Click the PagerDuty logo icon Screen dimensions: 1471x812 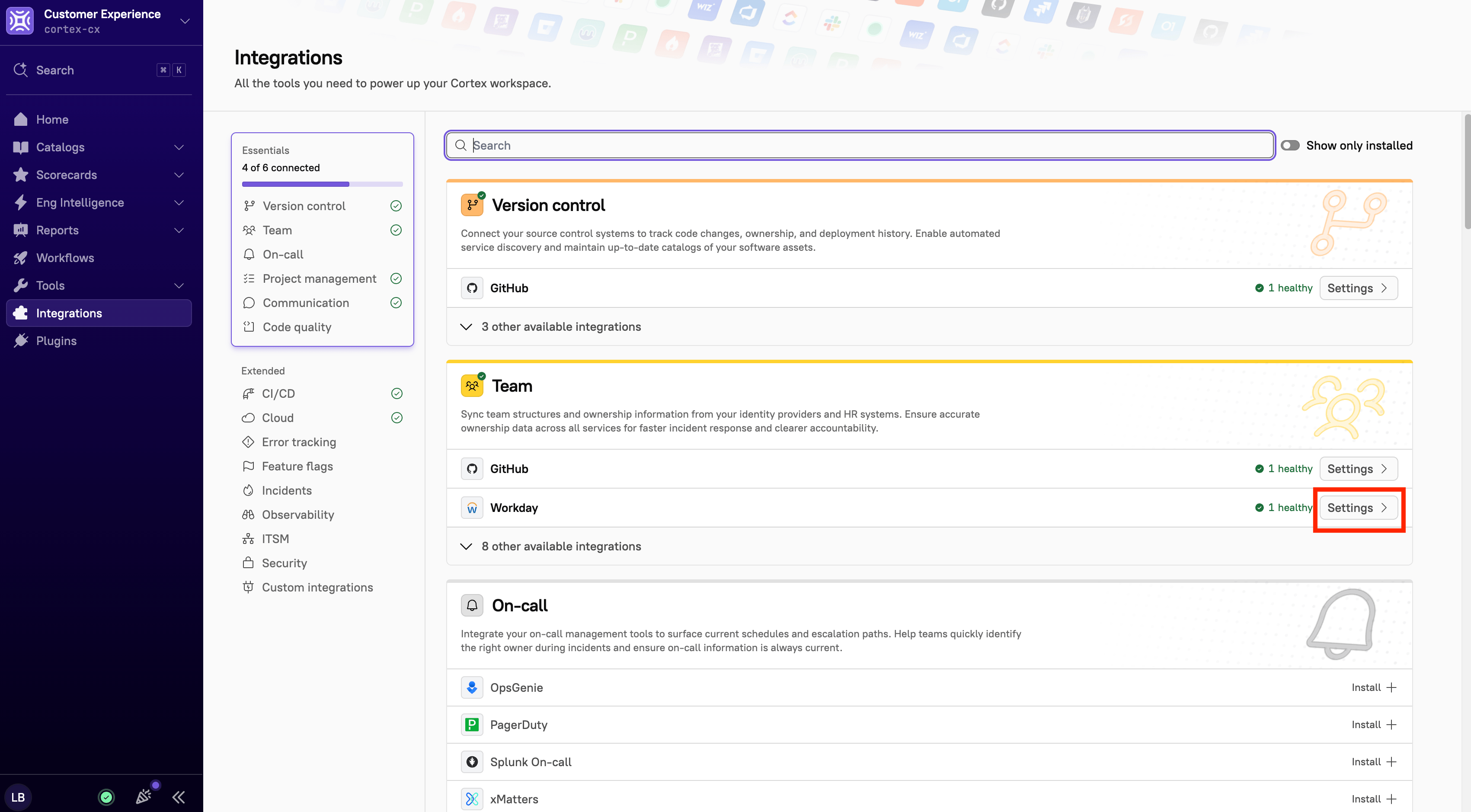[472, 725]
